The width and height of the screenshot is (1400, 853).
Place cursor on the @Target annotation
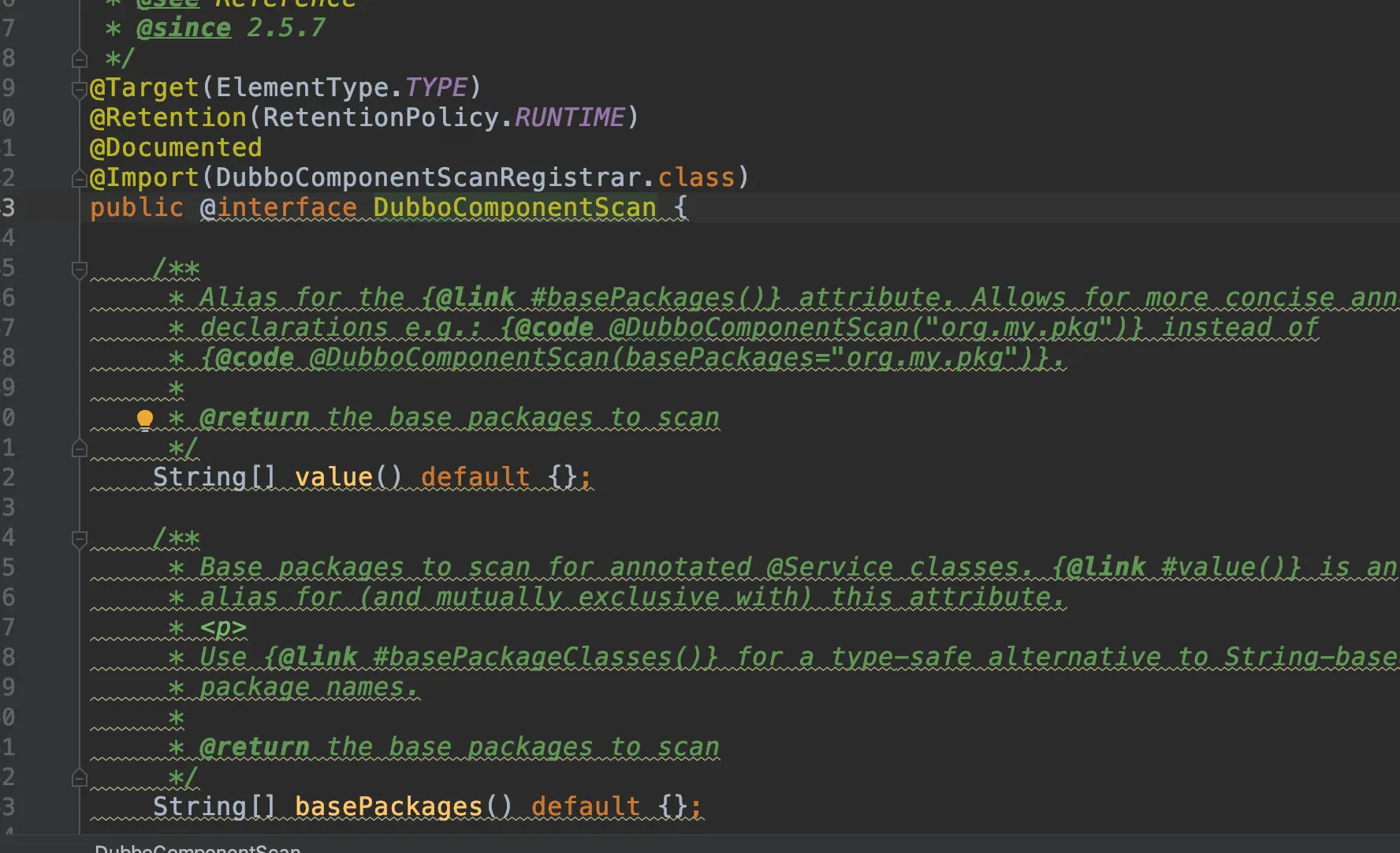click(144, 88)
